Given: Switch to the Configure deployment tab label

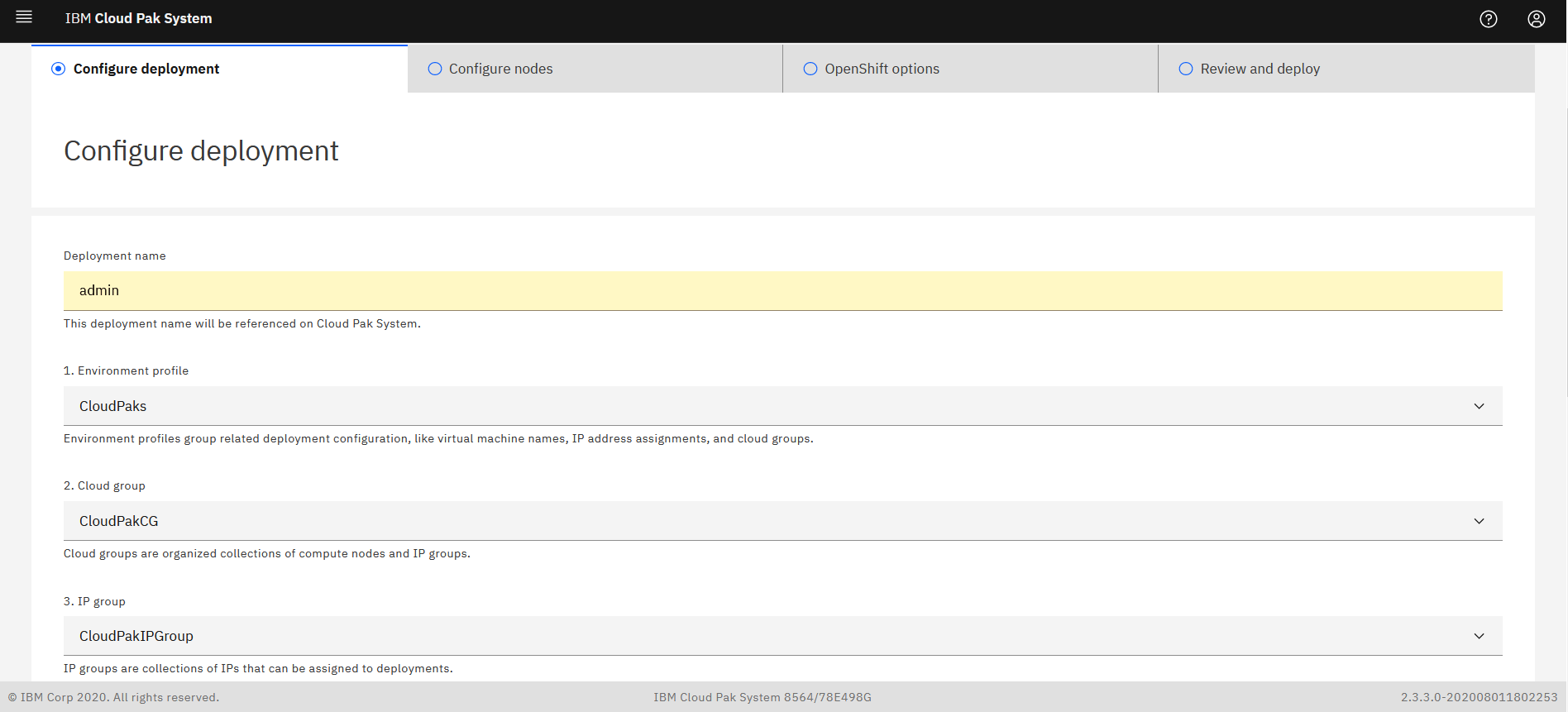Looking at the screenshot, I should (x=146, y=69).
